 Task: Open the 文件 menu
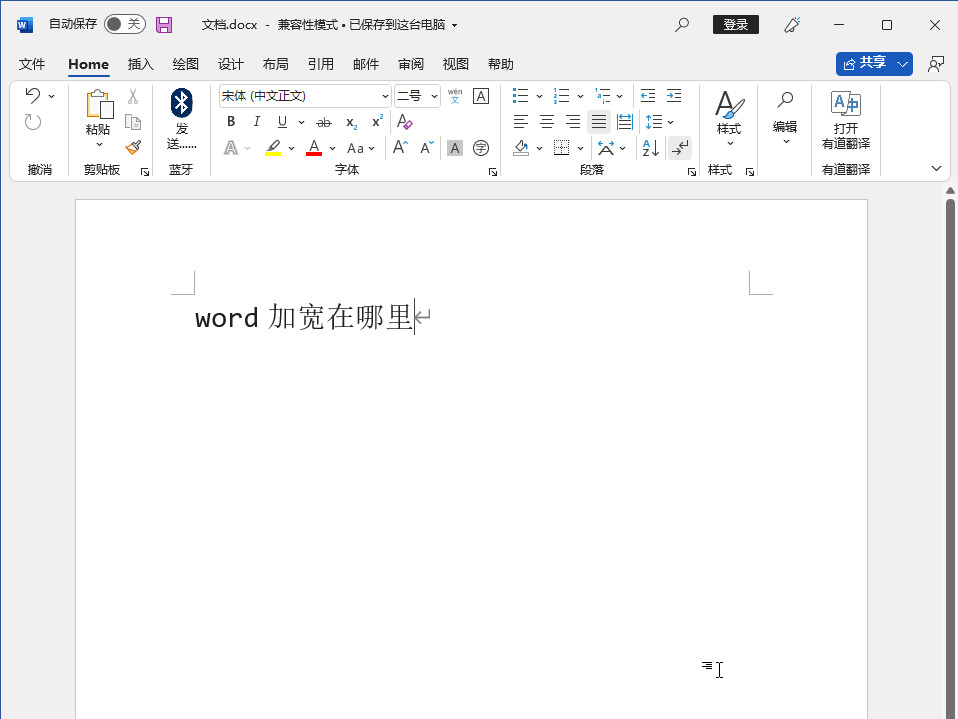tap(32, 64)
